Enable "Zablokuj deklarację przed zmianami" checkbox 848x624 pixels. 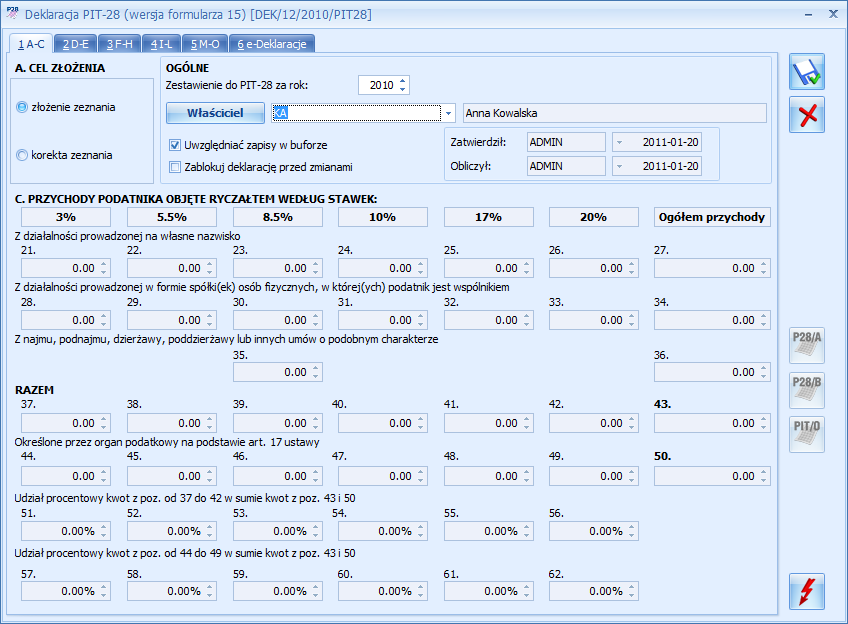[x=175, y=167]
